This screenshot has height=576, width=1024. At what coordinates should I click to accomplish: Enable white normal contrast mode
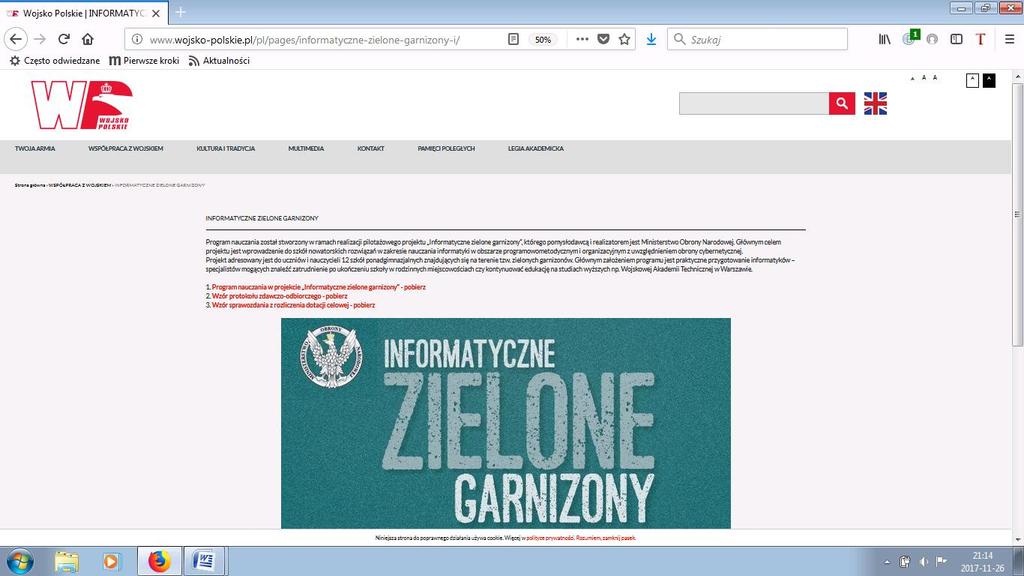coord(972,80)
